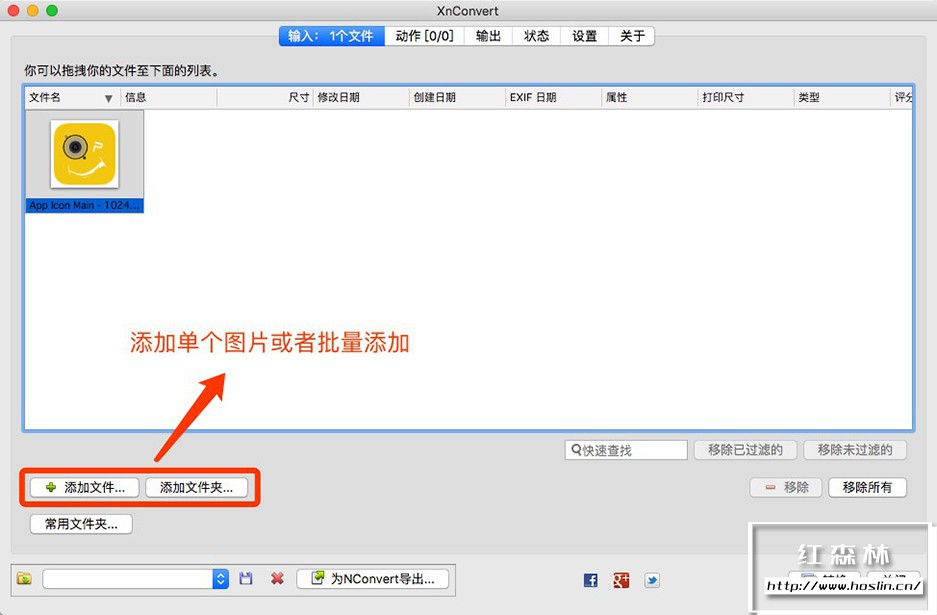Screen dimensions: 937x615
Task: Click the 尺寸 column header
Action: click(265, 97)
